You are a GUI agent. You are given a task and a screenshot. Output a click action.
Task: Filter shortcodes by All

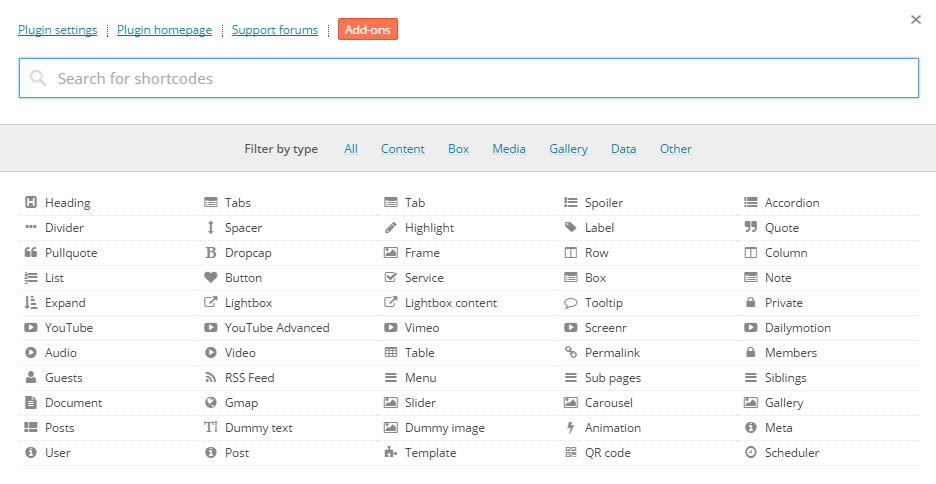[351, 149]
